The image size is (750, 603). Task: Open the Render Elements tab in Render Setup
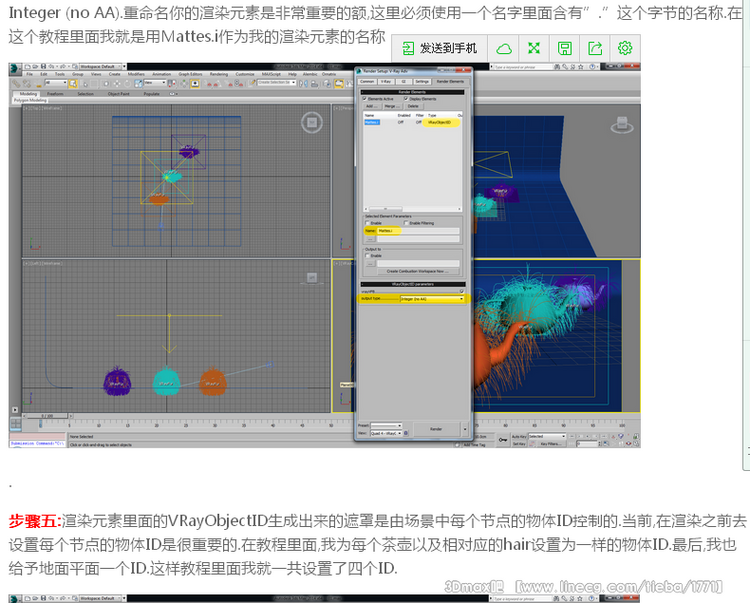click(x=450, y=82)
